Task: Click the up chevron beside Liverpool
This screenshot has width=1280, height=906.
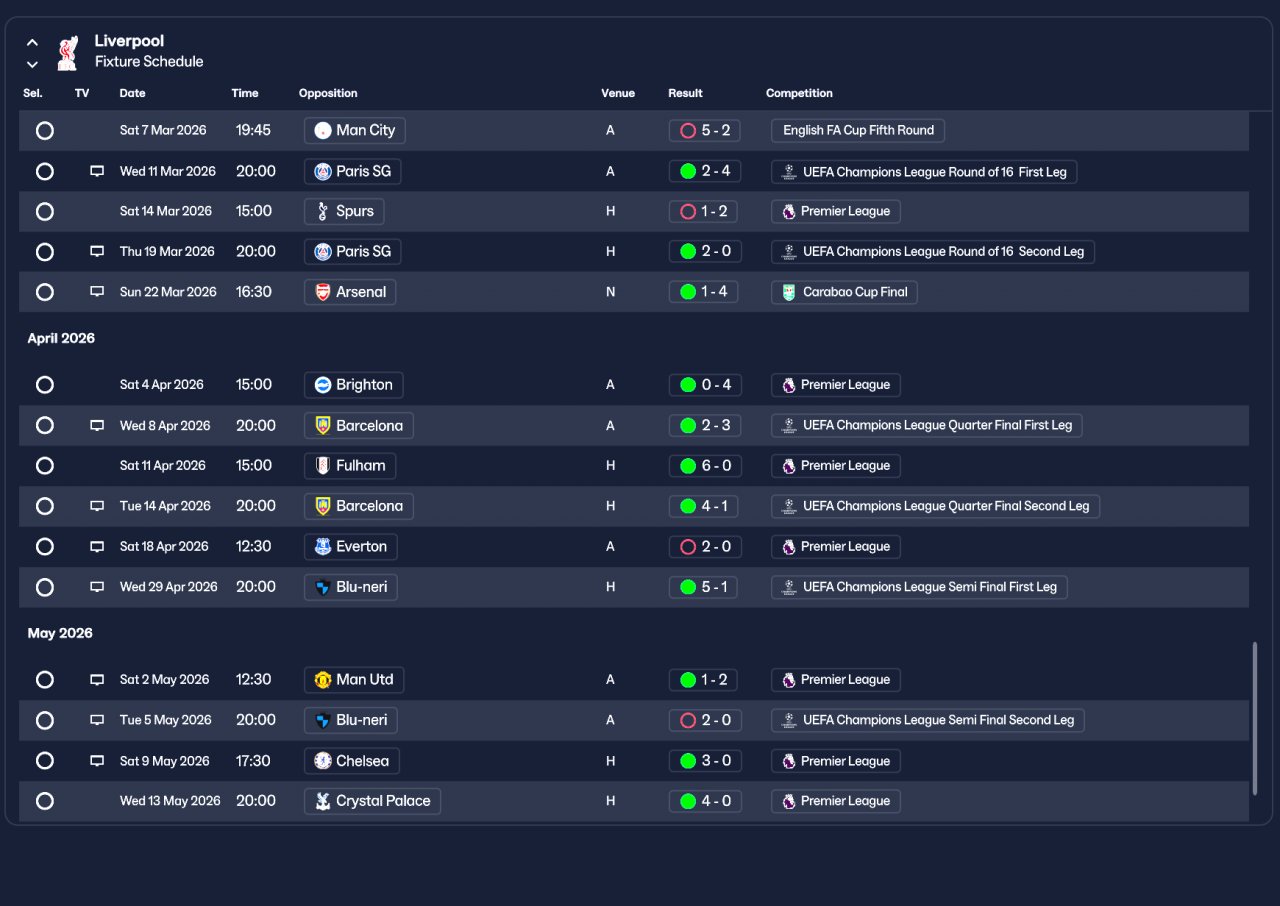Action: (x=32, y=43)
